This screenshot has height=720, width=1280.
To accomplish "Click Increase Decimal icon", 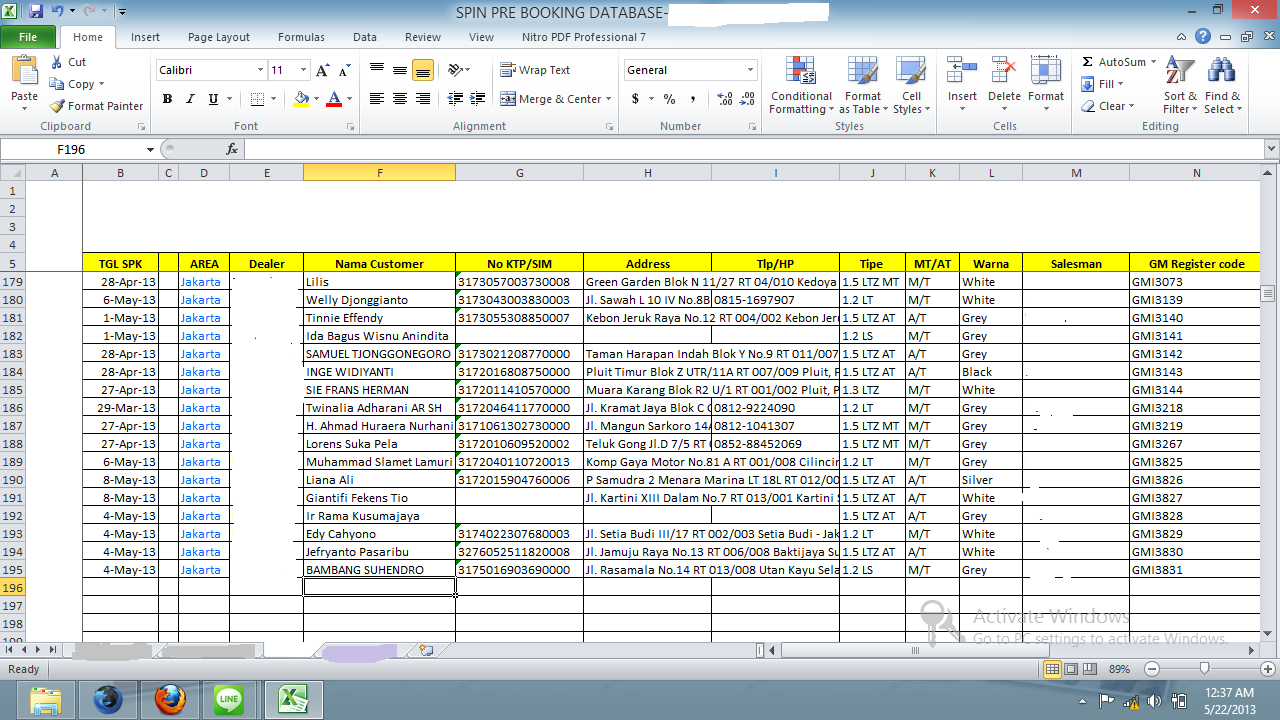I will coord(725,99).
